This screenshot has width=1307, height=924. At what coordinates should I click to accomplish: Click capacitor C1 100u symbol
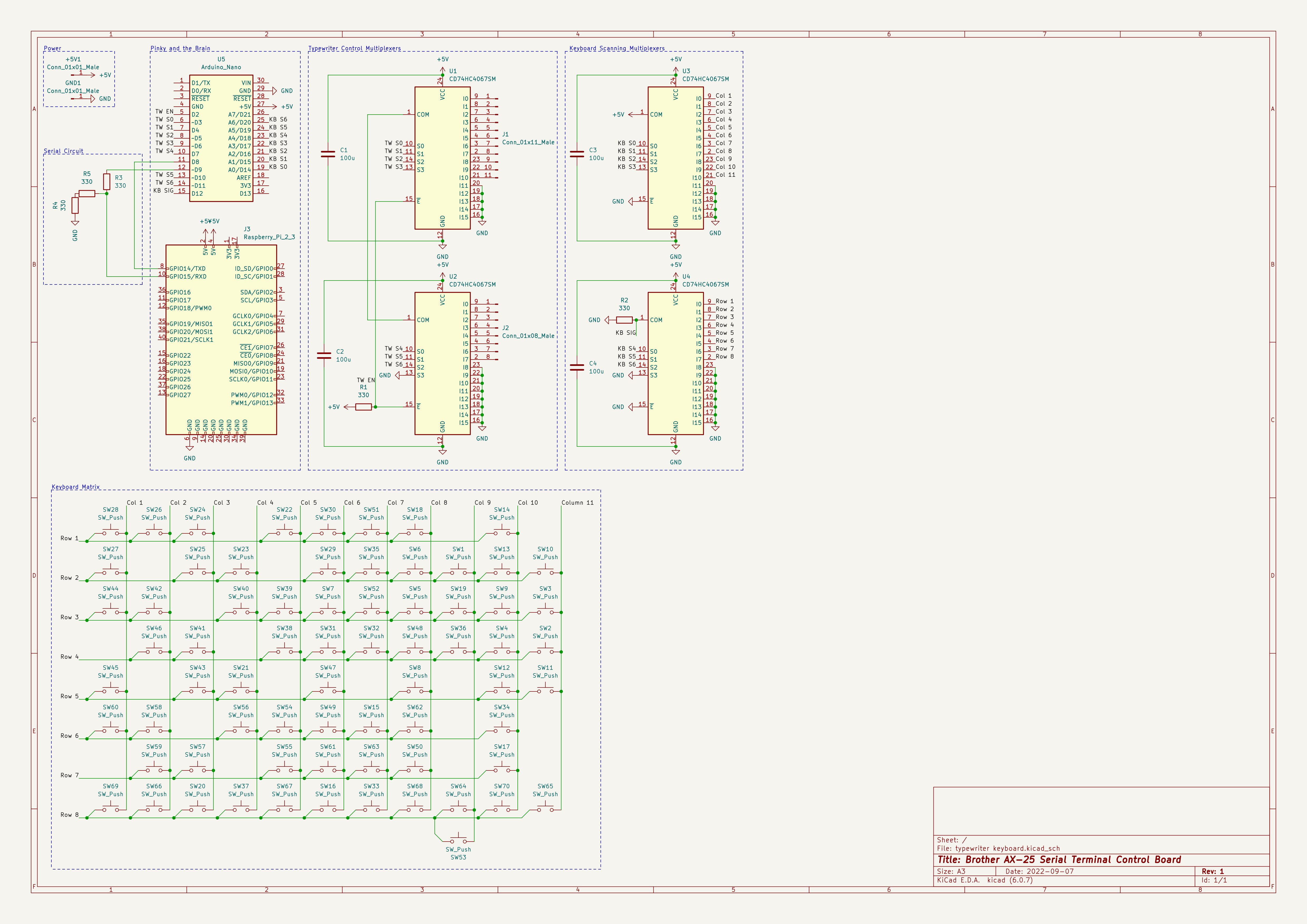tap(328, 154)
